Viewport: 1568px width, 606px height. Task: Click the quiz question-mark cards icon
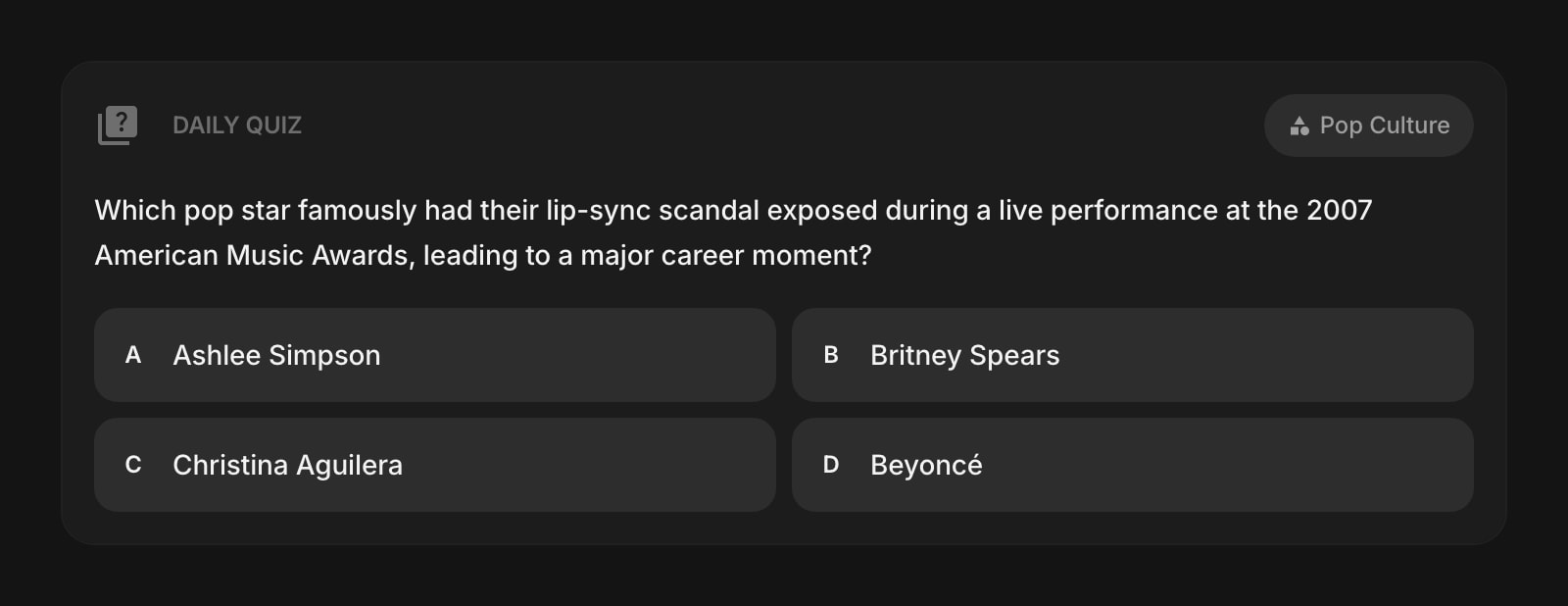click(x=118, y=126)
